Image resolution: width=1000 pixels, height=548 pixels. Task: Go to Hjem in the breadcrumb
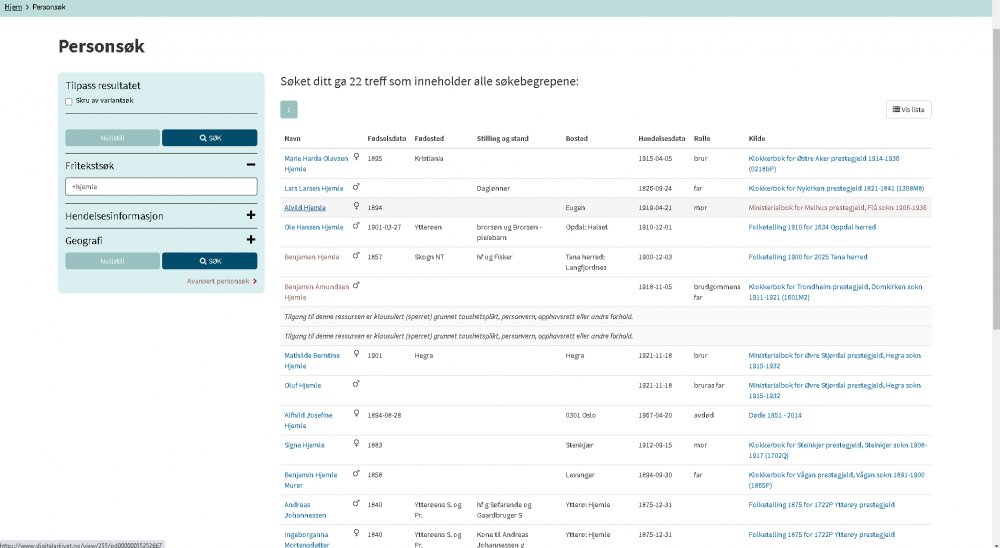pyautogui.click(x=12, y=7)
